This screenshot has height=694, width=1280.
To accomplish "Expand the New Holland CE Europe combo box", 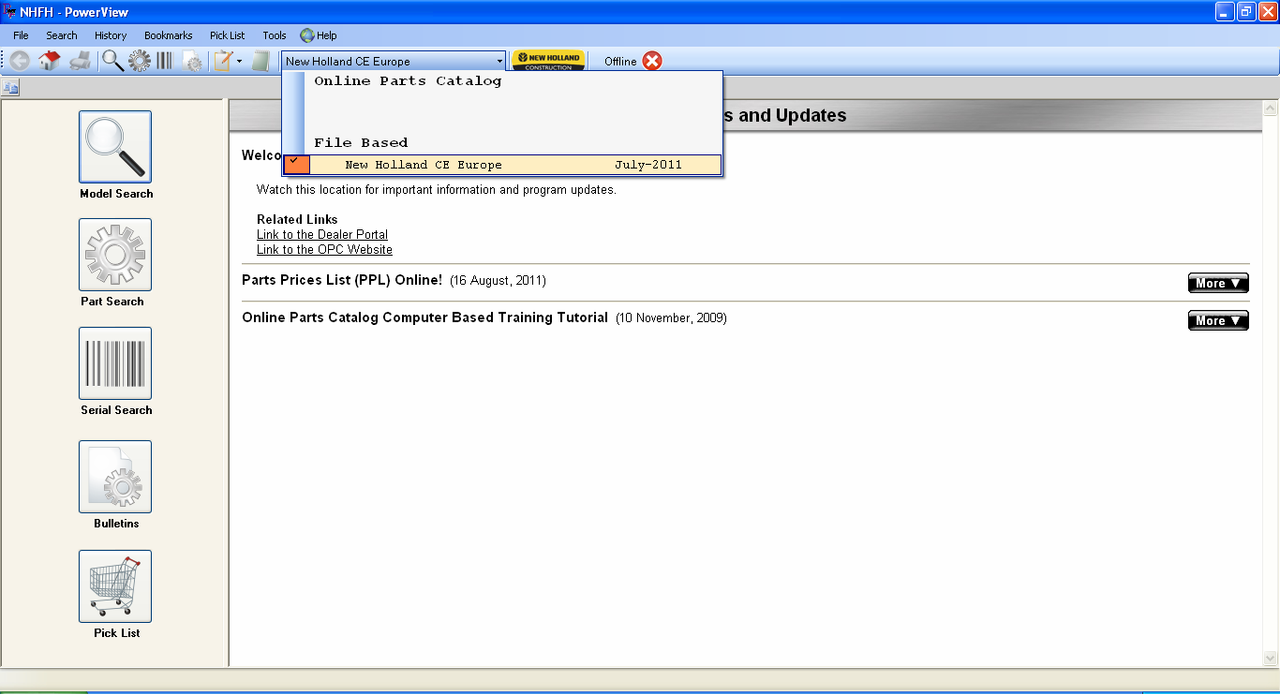I will (x=499, y=61).
